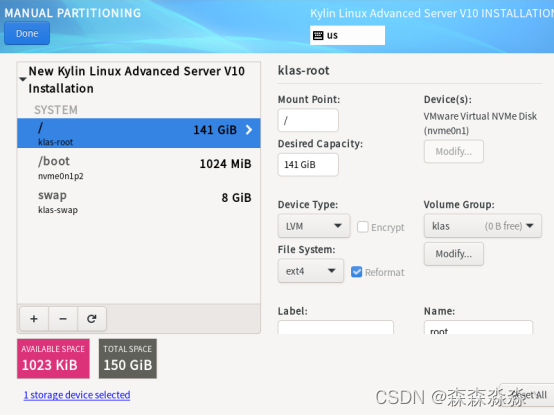Screen dimensions: 554x416
Task: Click the VMware Virtual NVMe Disk text
Action: click(480, 116)
